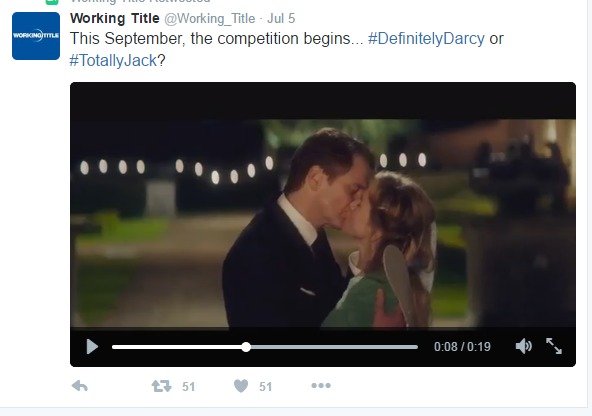The height and width of the screenshot is (416, 592).
Task: Click the kissing couple video frame
Action: pyautogui.click(x=323, y=223)
